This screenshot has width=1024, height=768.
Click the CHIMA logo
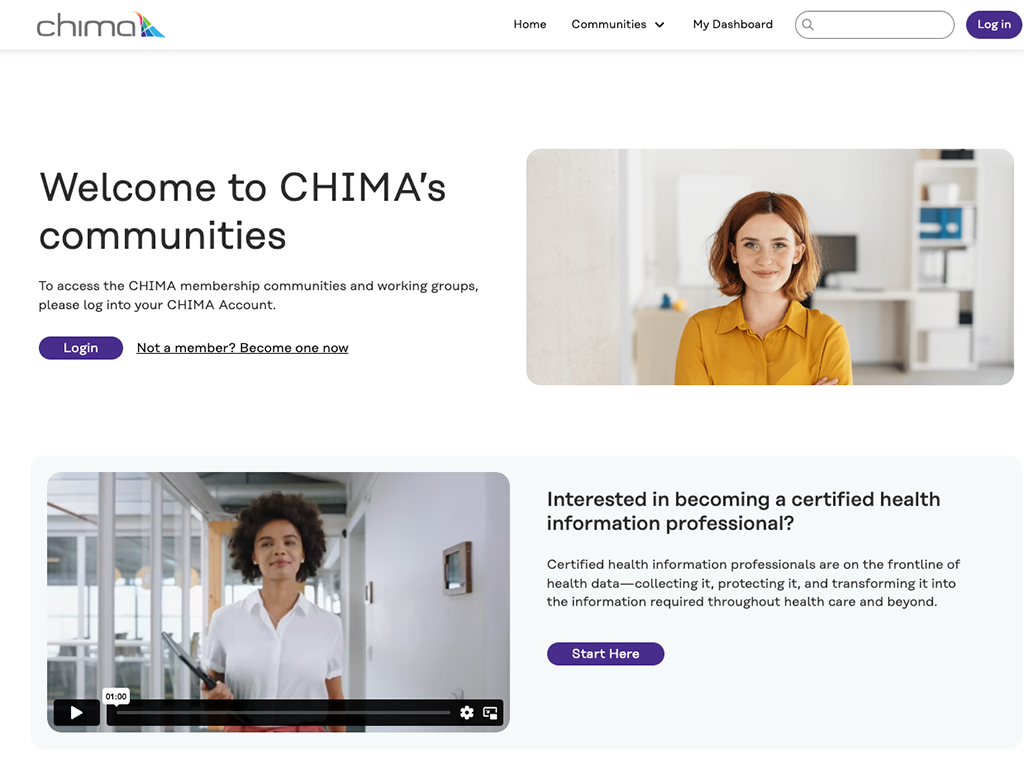[101, 25]
